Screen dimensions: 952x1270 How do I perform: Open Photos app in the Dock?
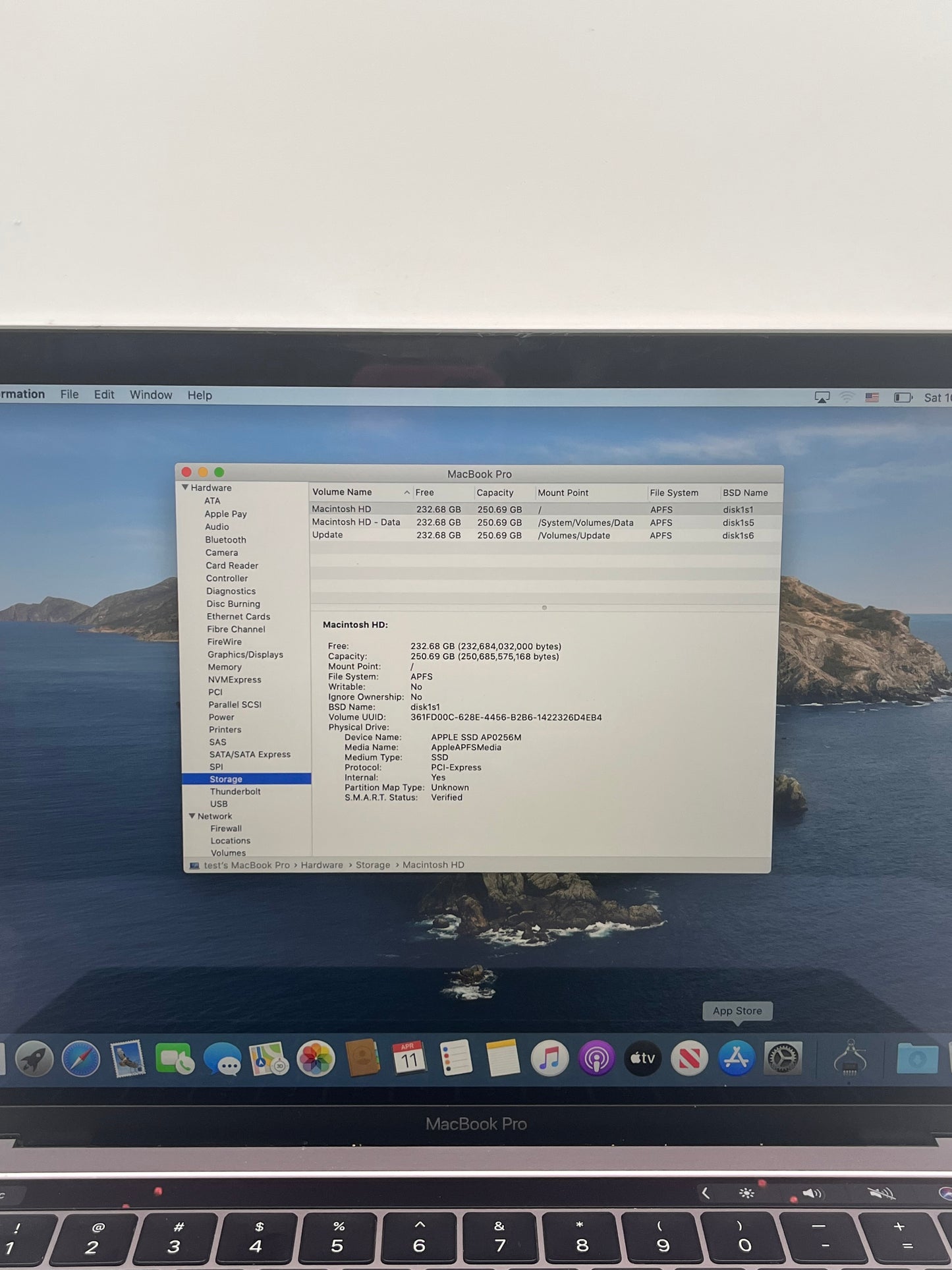pyautogui.click(x=316, y=1059)
